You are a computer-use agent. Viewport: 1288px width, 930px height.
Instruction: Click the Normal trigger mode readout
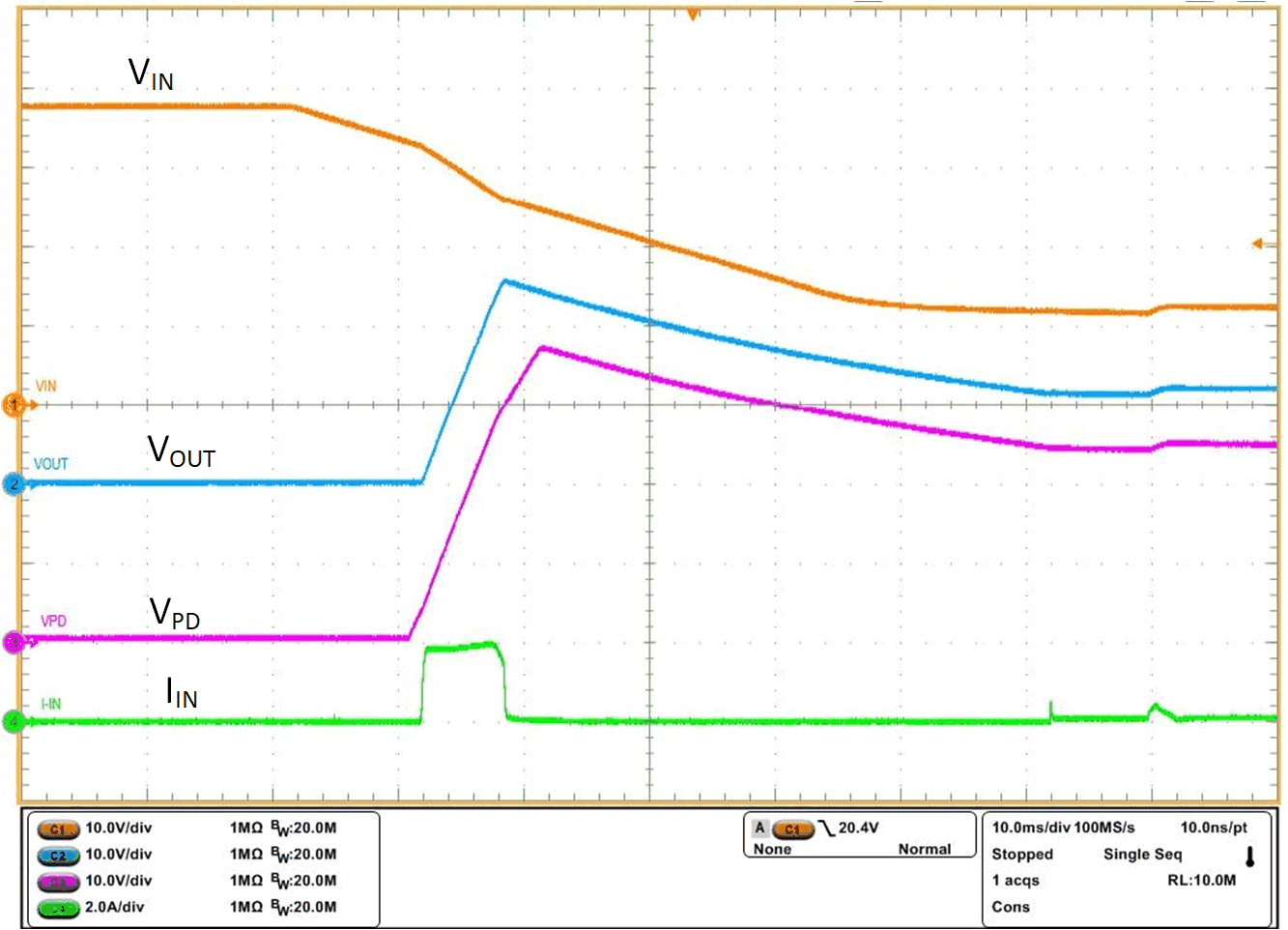click(x=925, y=849)
